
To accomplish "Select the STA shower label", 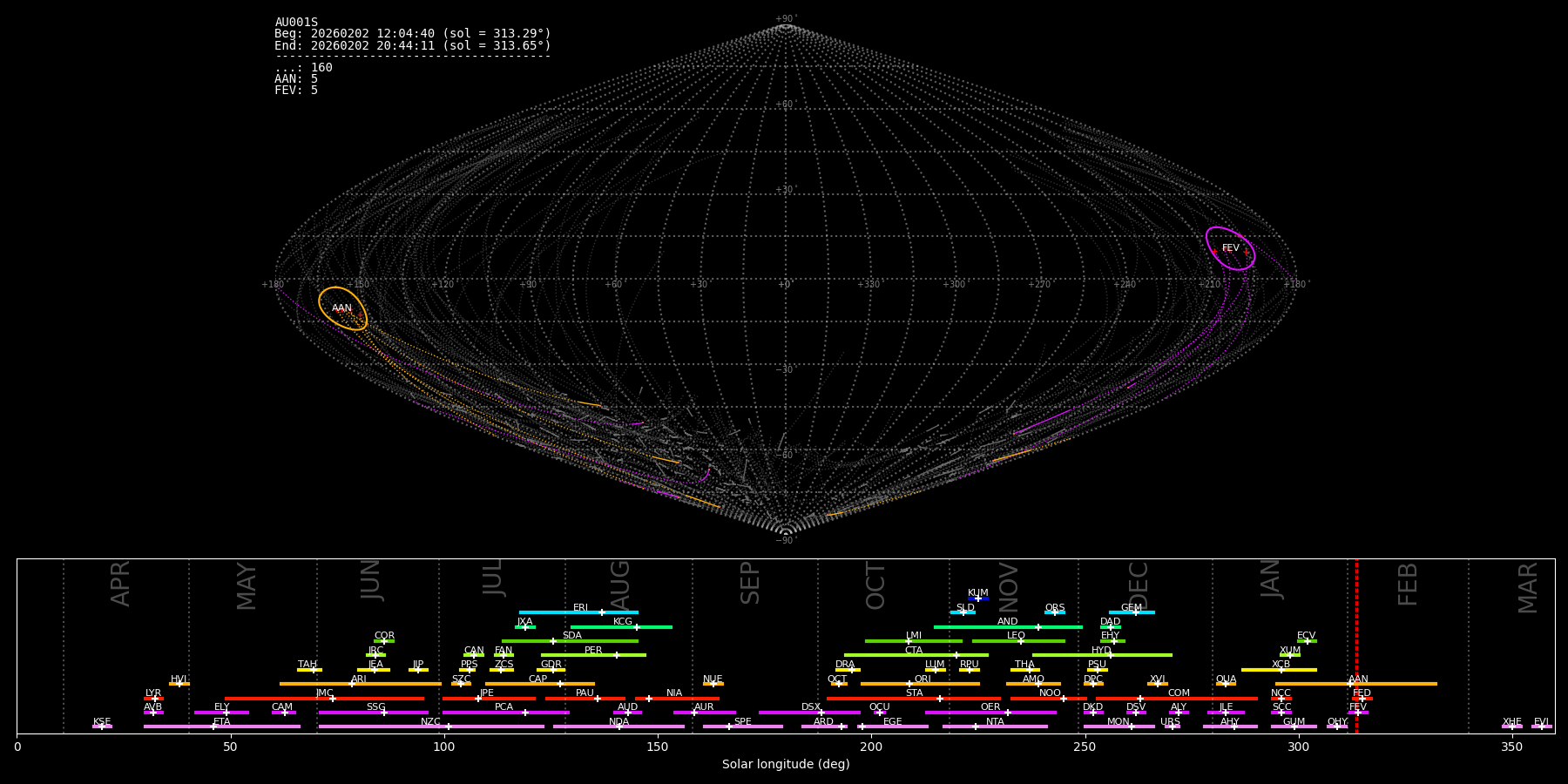I will (x=914, y=693).
